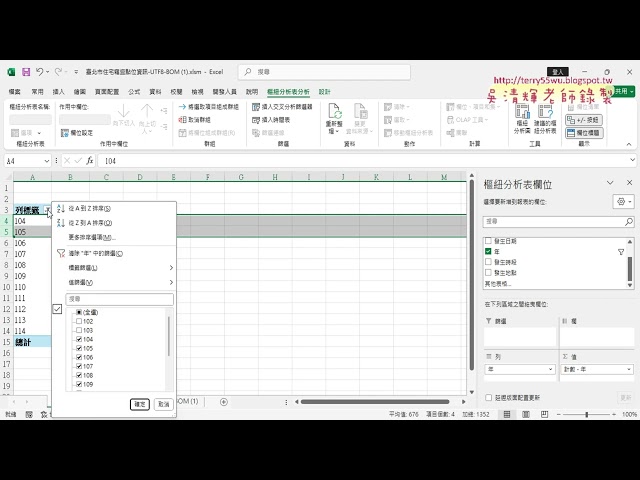Screen dimensions: 640x480
Task: Switch to Page Layout view in status bar
Action: (526, 414)
